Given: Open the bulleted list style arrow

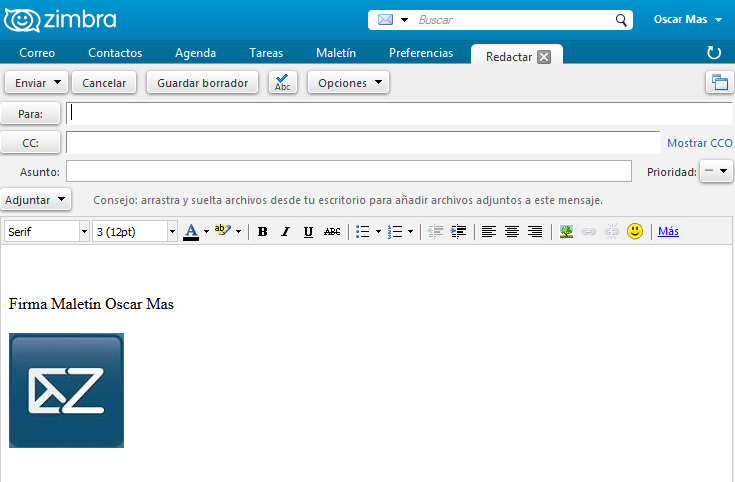Looking at the screenshot, I should coord(378,232).
